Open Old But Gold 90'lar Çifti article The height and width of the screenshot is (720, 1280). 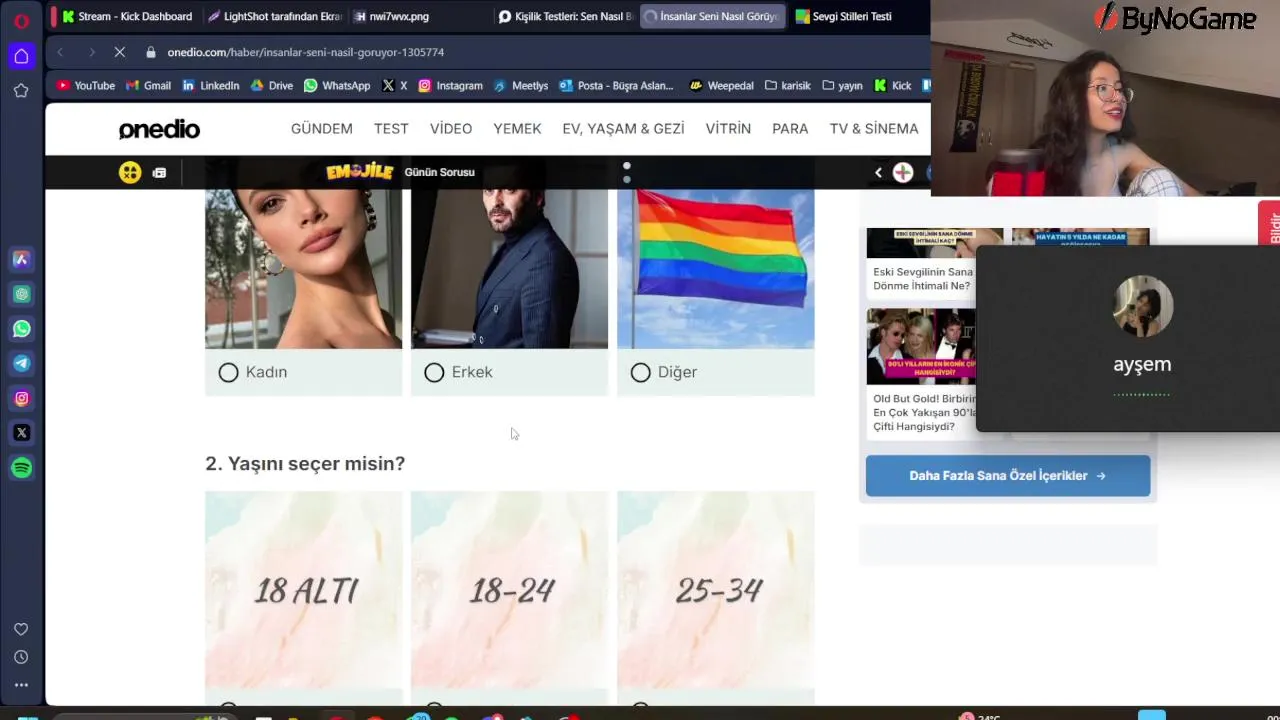[921, 373]
